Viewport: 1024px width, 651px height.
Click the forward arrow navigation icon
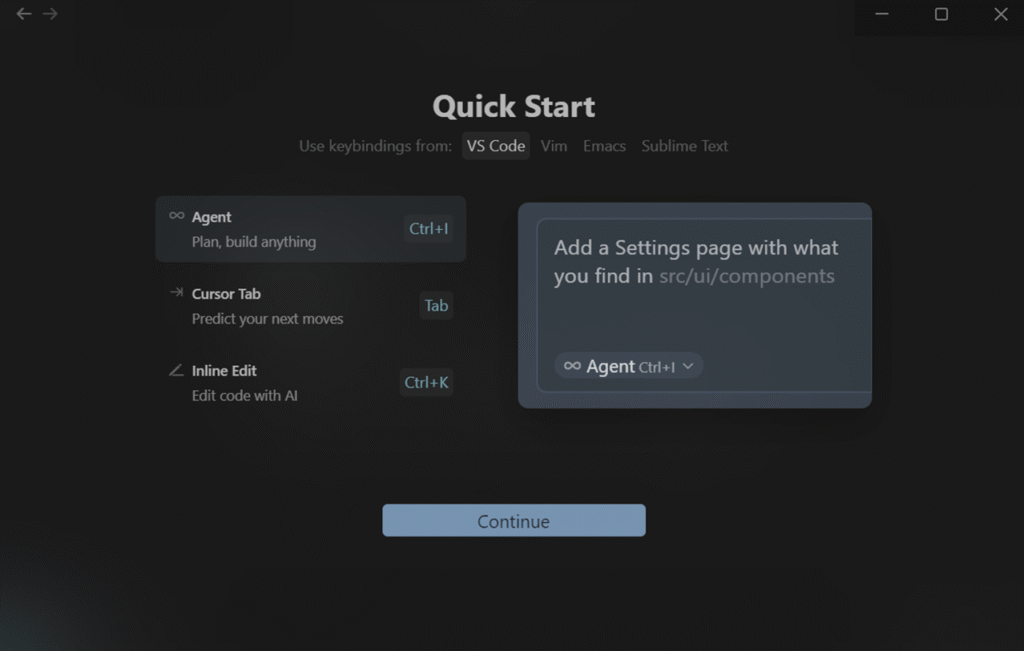click(50, 14)
